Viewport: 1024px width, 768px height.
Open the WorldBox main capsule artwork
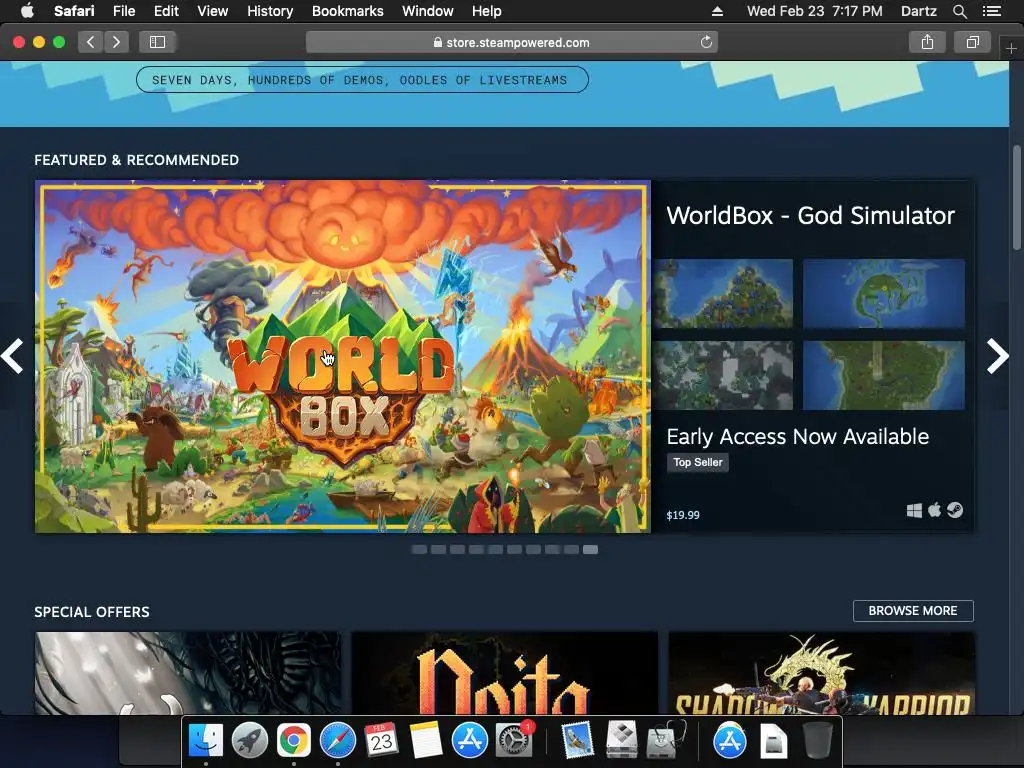pos(343,357)
